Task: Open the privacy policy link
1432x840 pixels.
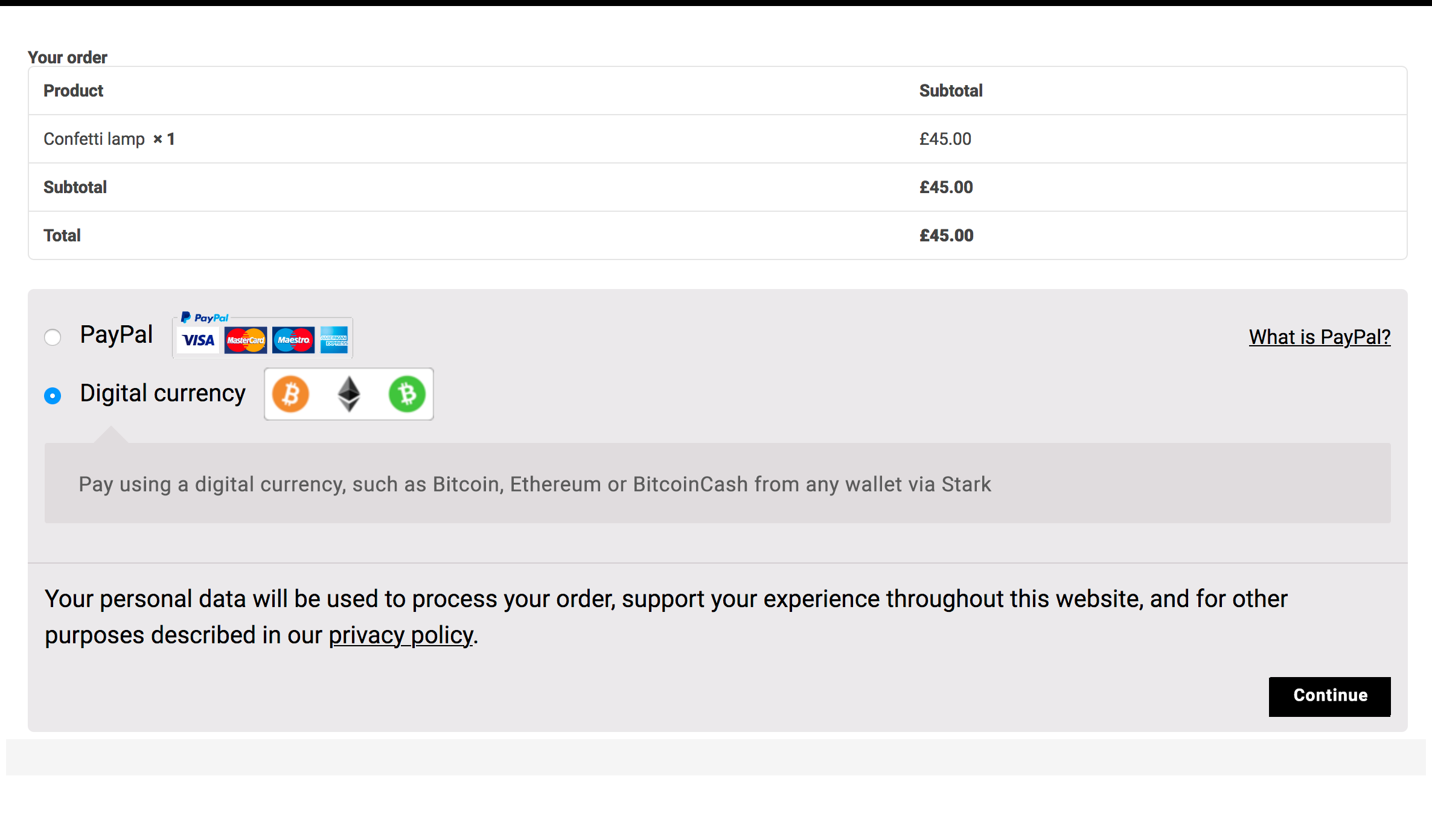Action: pos(401,635)
